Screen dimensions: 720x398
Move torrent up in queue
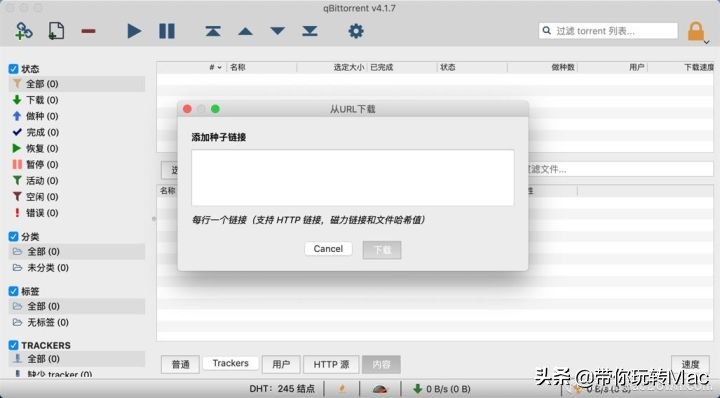(245, 31)
